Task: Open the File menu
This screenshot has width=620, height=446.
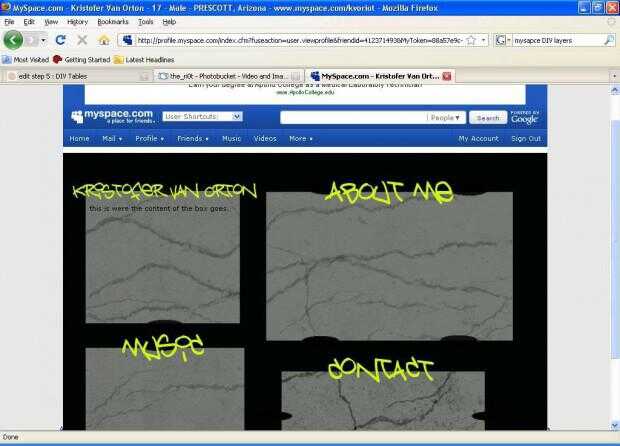Action: click(9, 22)
